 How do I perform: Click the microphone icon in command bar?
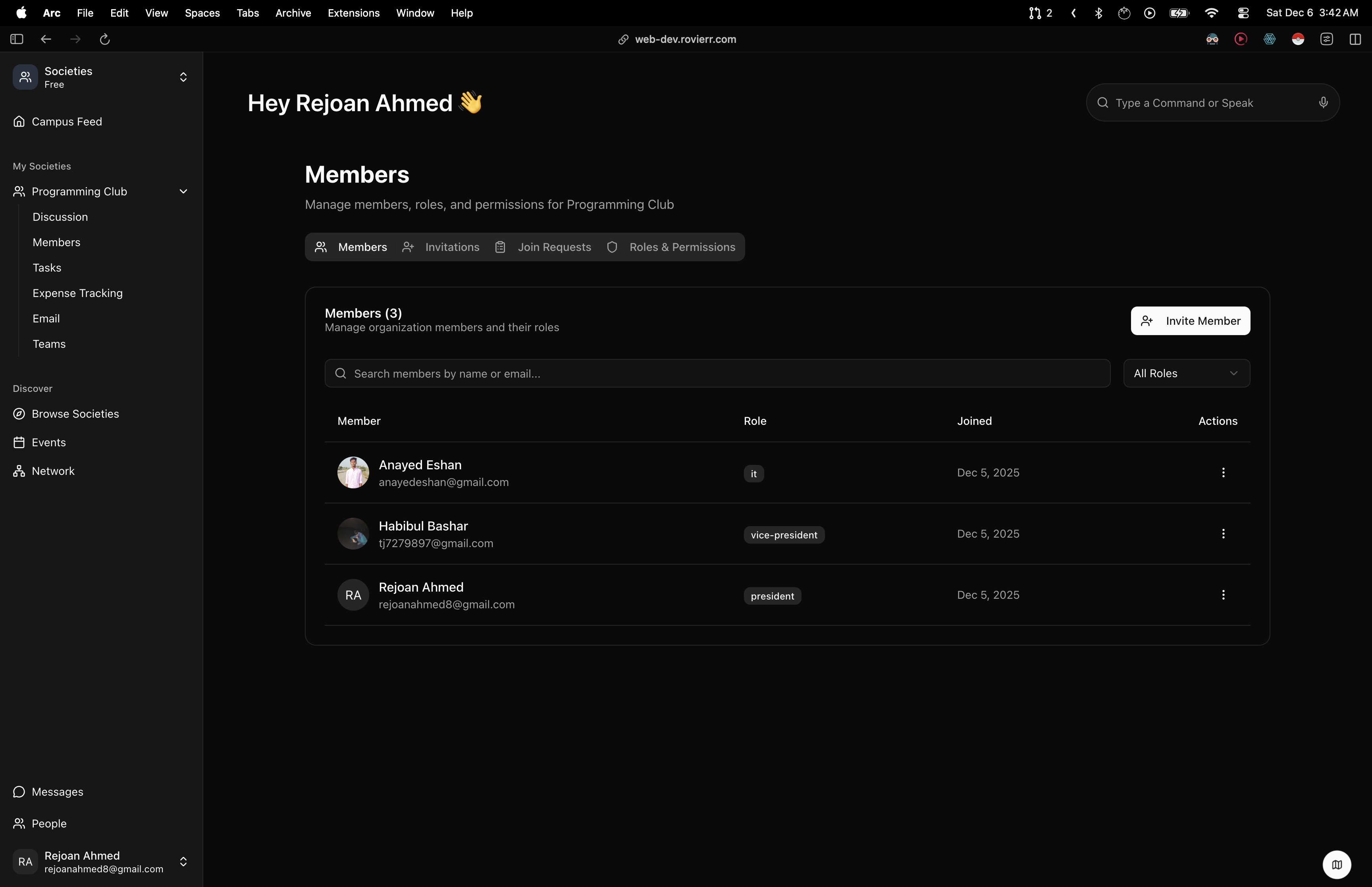pos(1323,102)
